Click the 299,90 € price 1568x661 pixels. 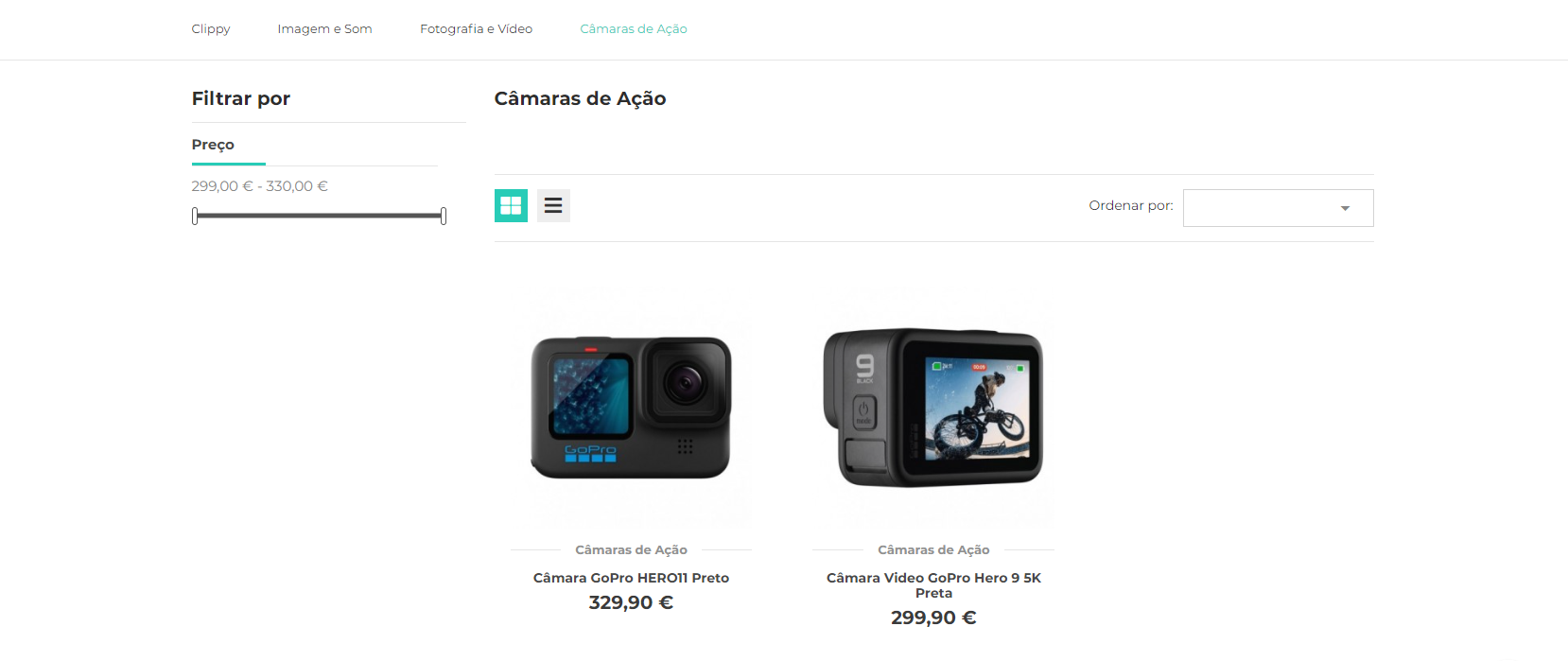coord(933,618)
